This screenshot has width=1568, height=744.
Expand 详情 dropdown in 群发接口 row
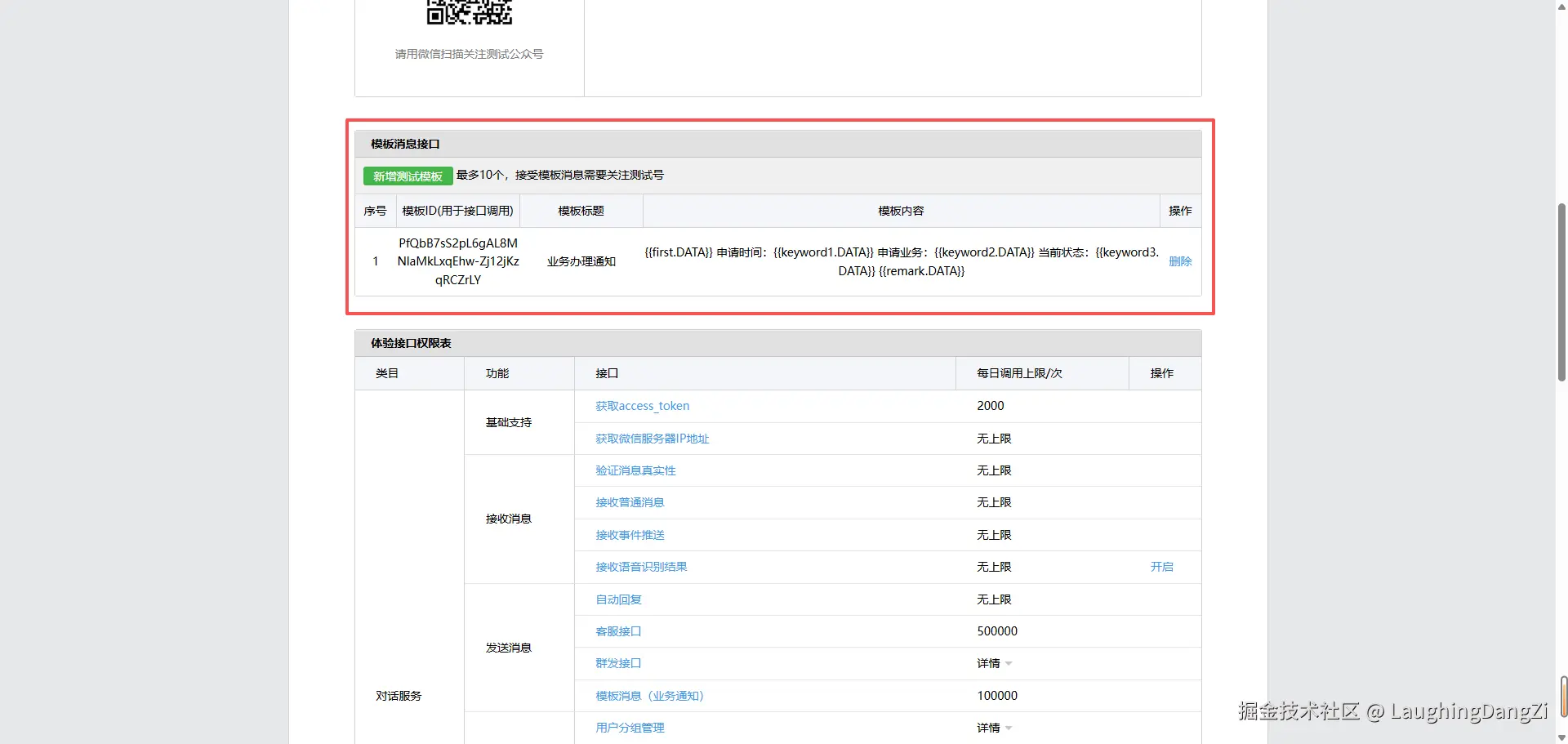tap(994, 663)
